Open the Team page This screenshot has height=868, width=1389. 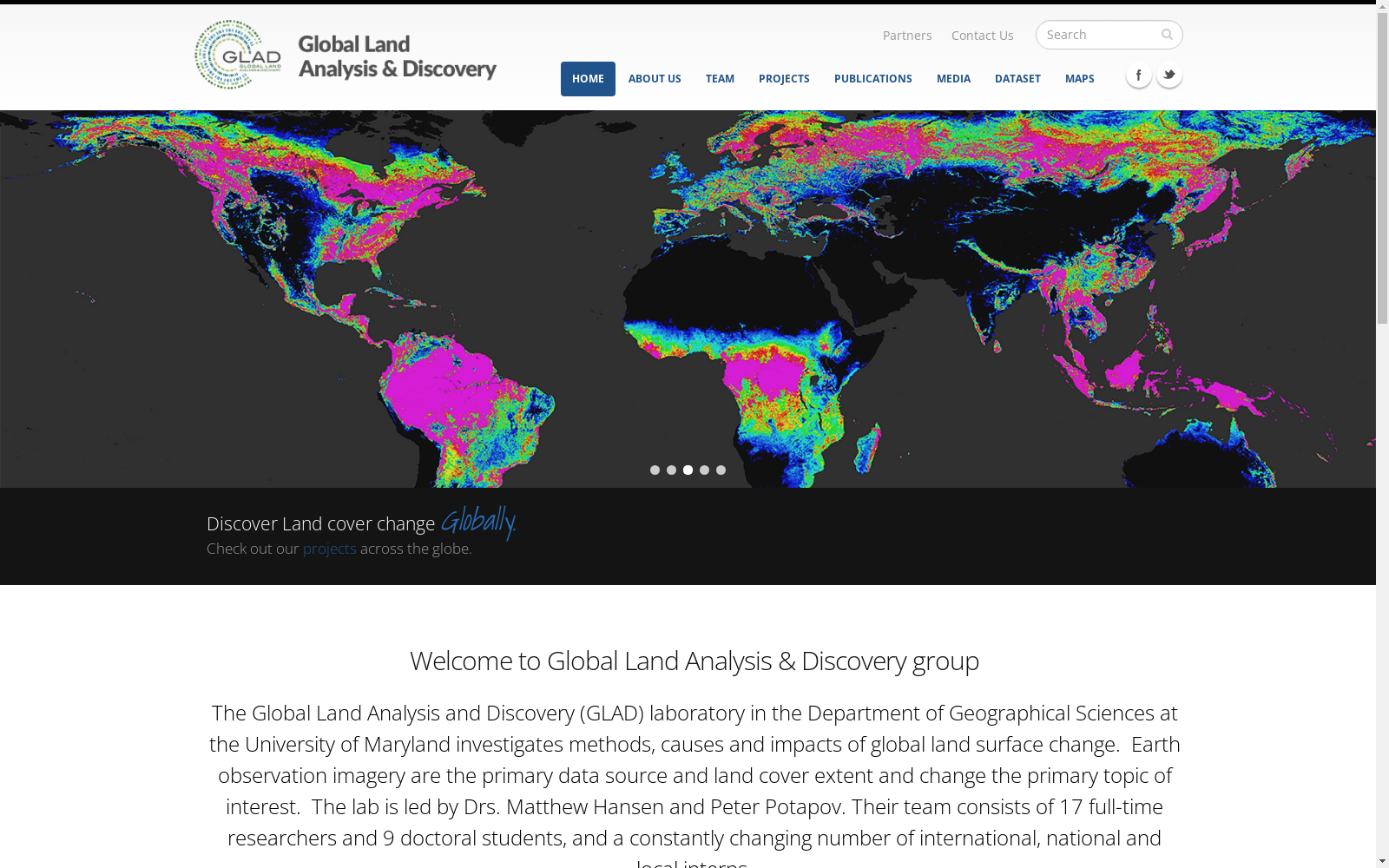pyautogui.click(x=720, y=79)
